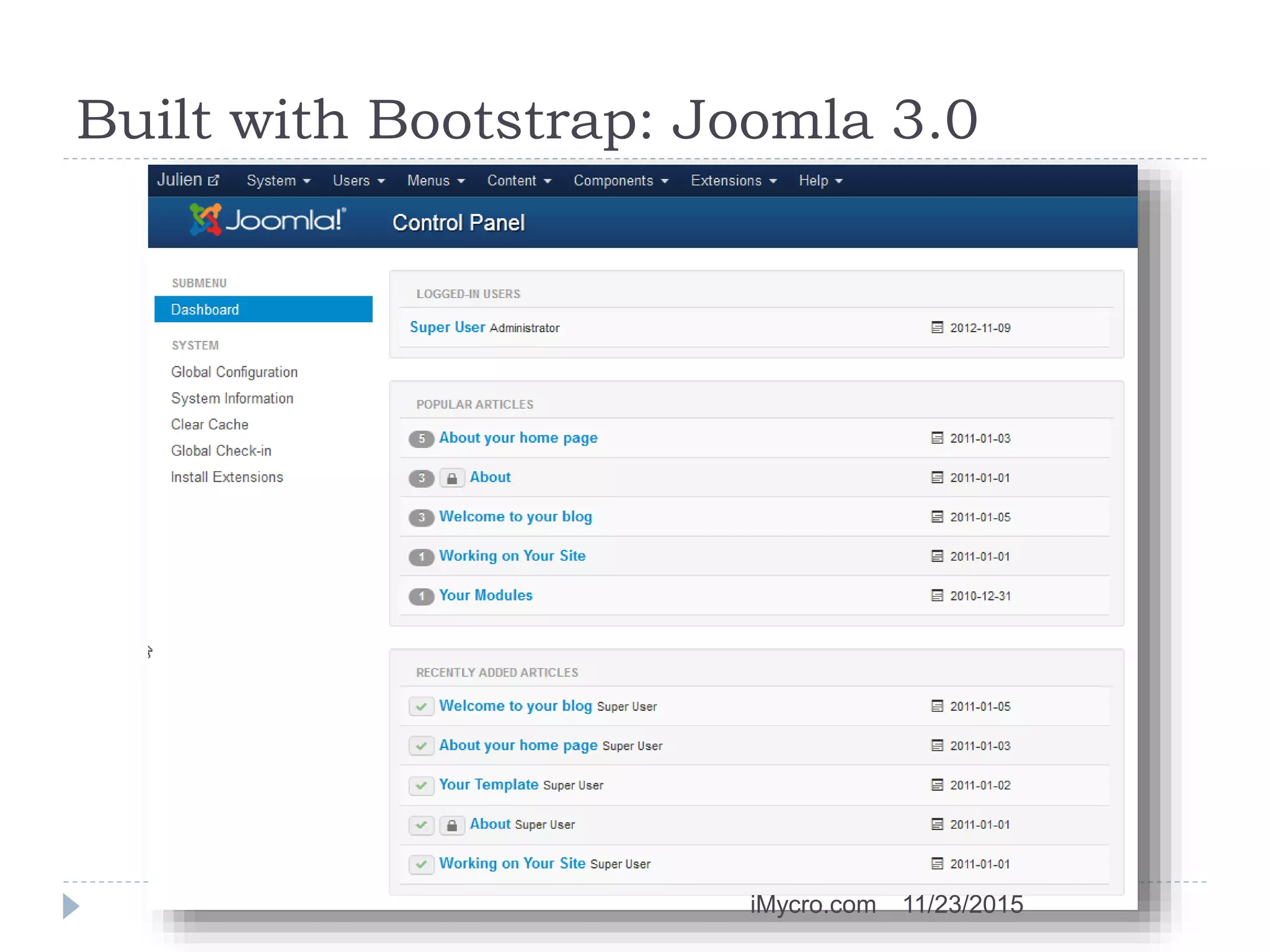Open recently added Welcome to your blog
This screenshot has width=1270, height=952.
point(515,706)
